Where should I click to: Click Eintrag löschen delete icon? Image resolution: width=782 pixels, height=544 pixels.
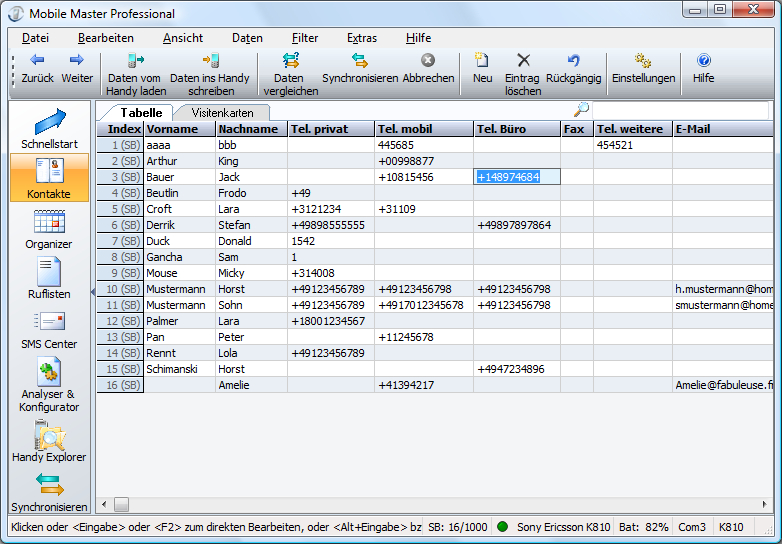[x=523, y=62]
